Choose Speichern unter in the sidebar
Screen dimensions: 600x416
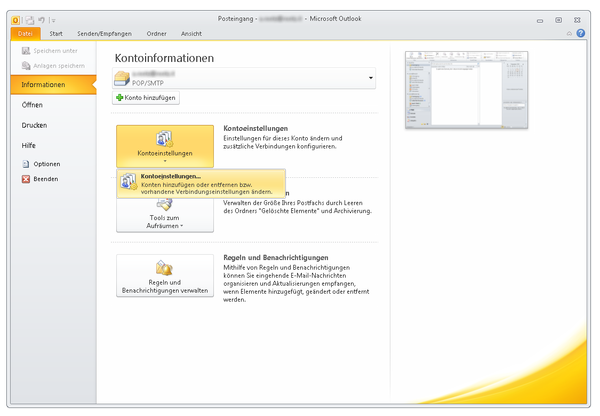(x=50, y=51)
